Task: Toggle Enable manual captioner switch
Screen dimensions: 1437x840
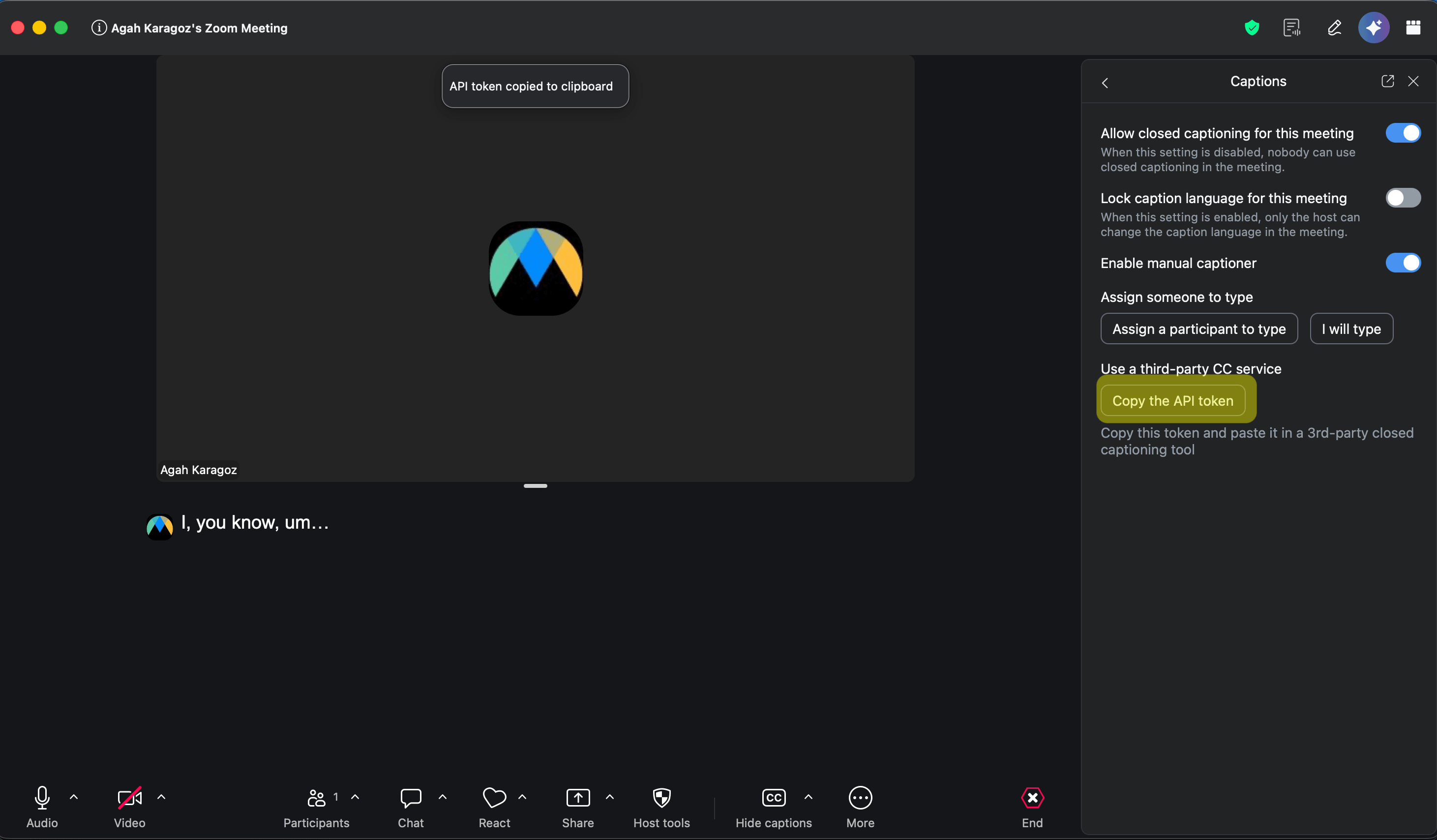Action: coord(1403,263)
